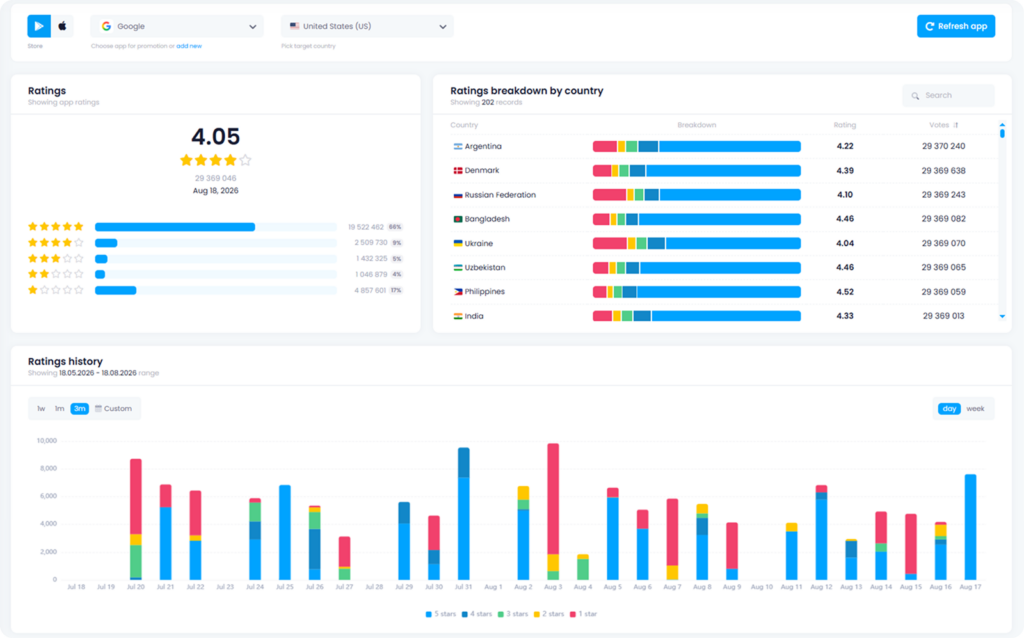Open the add new link
The image size is (1024, 638).
189,46
